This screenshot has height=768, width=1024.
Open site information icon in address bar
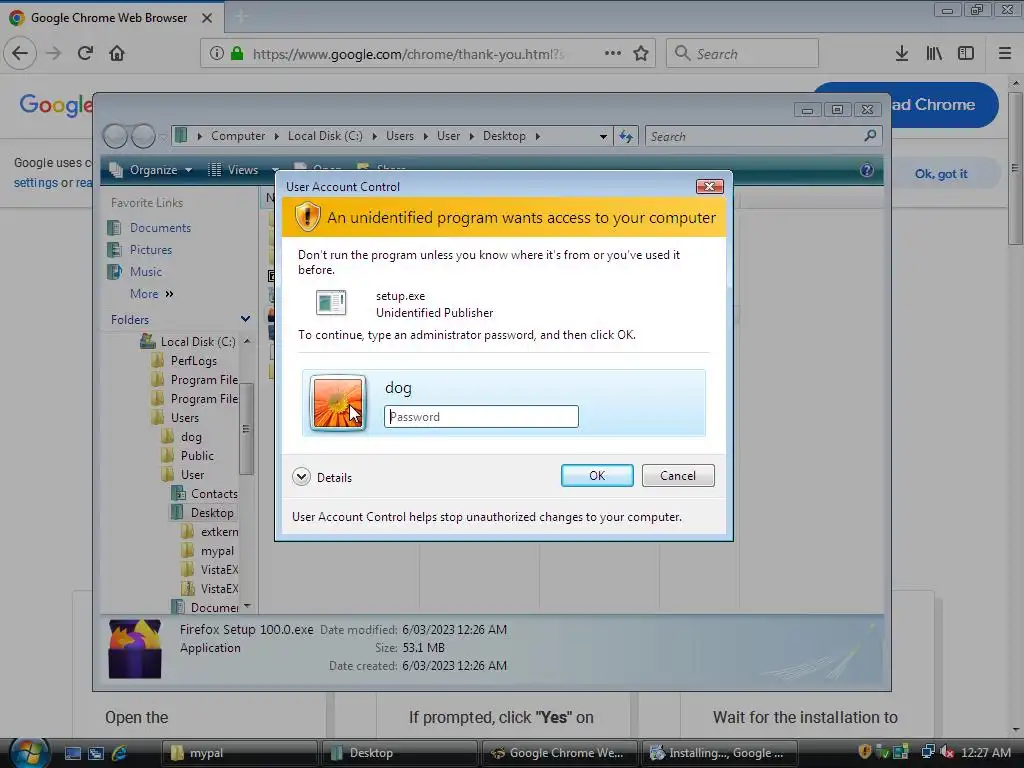pos(217,53)
